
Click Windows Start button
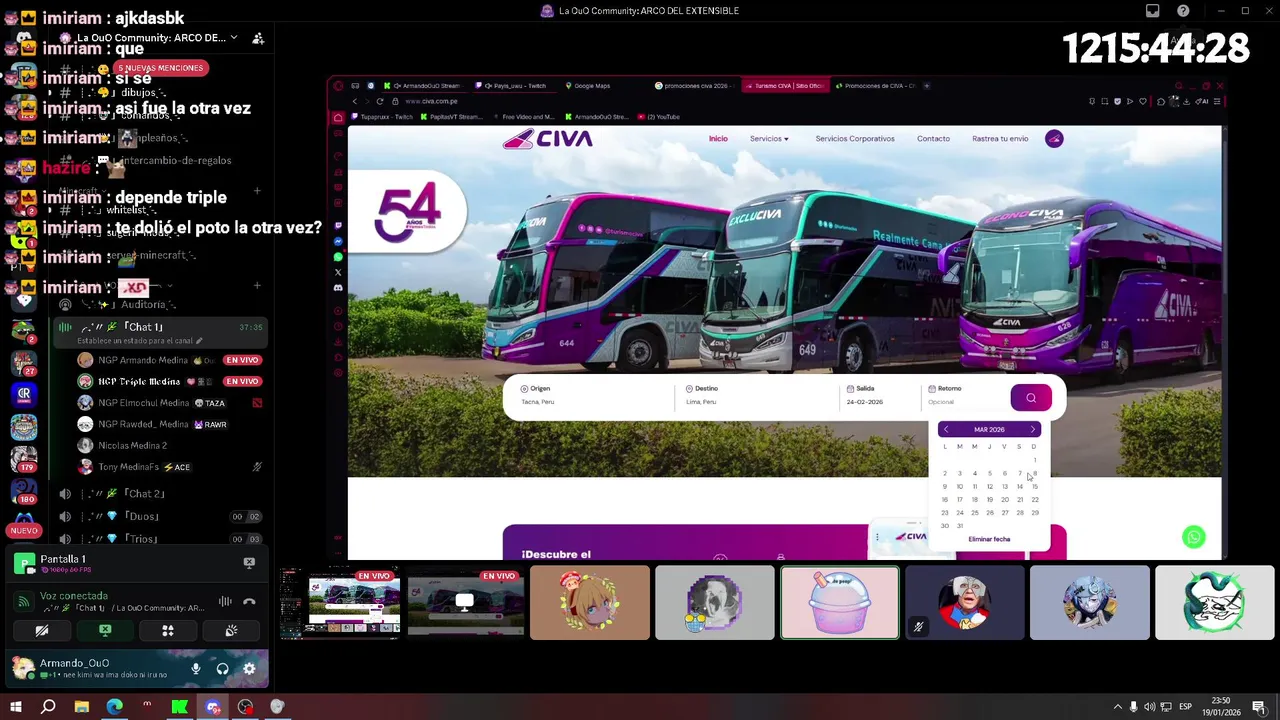coord(15,707)
